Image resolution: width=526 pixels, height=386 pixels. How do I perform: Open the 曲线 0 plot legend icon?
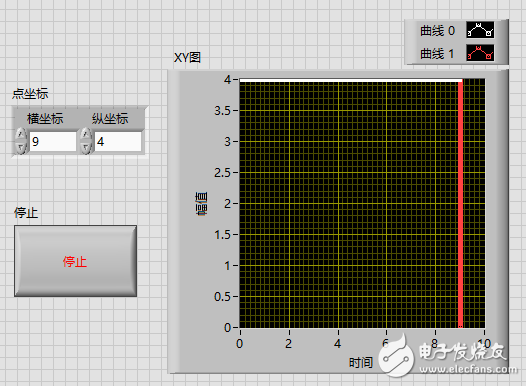[480, 30]
